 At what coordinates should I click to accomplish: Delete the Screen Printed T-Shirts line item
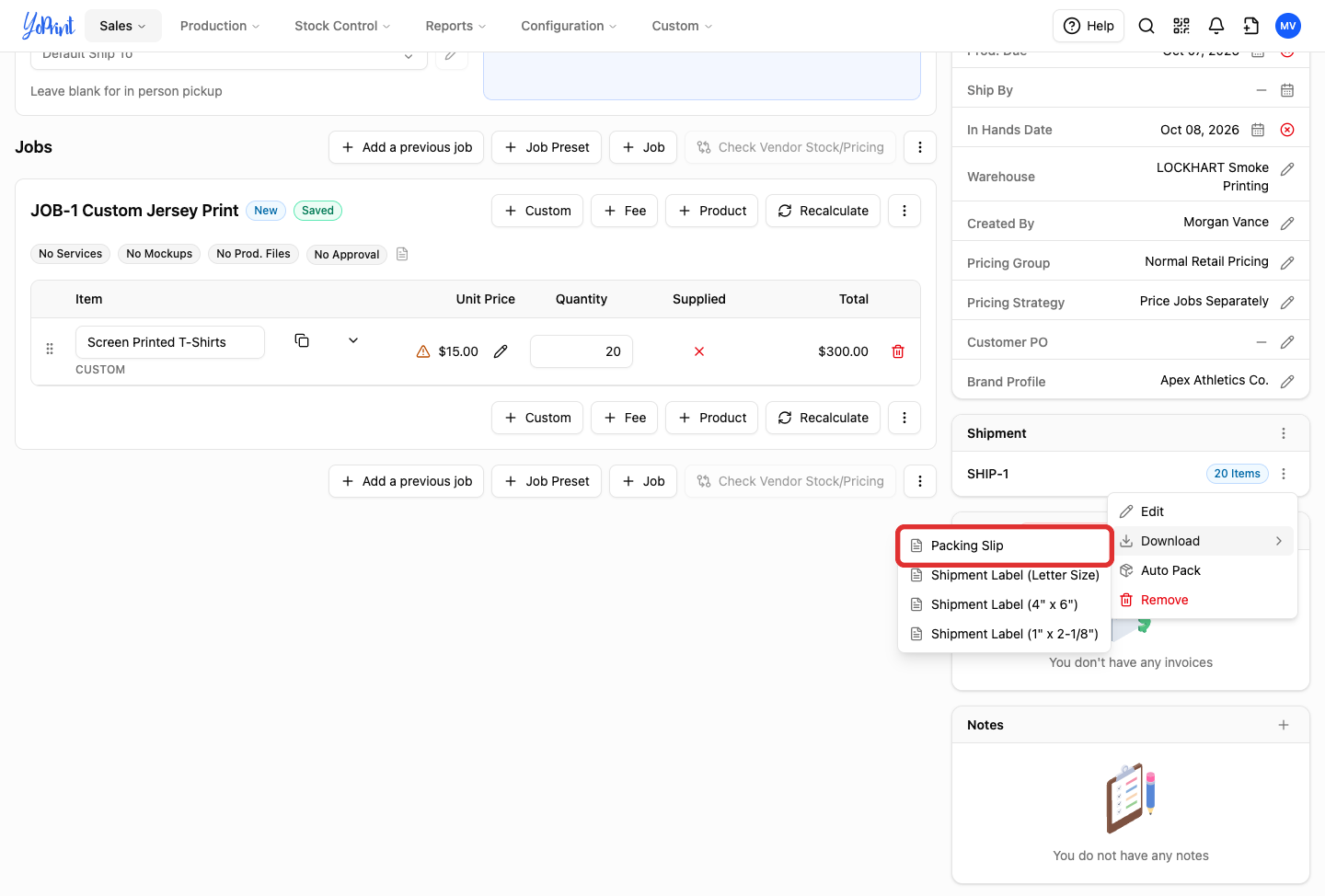(x=898, y=351)
